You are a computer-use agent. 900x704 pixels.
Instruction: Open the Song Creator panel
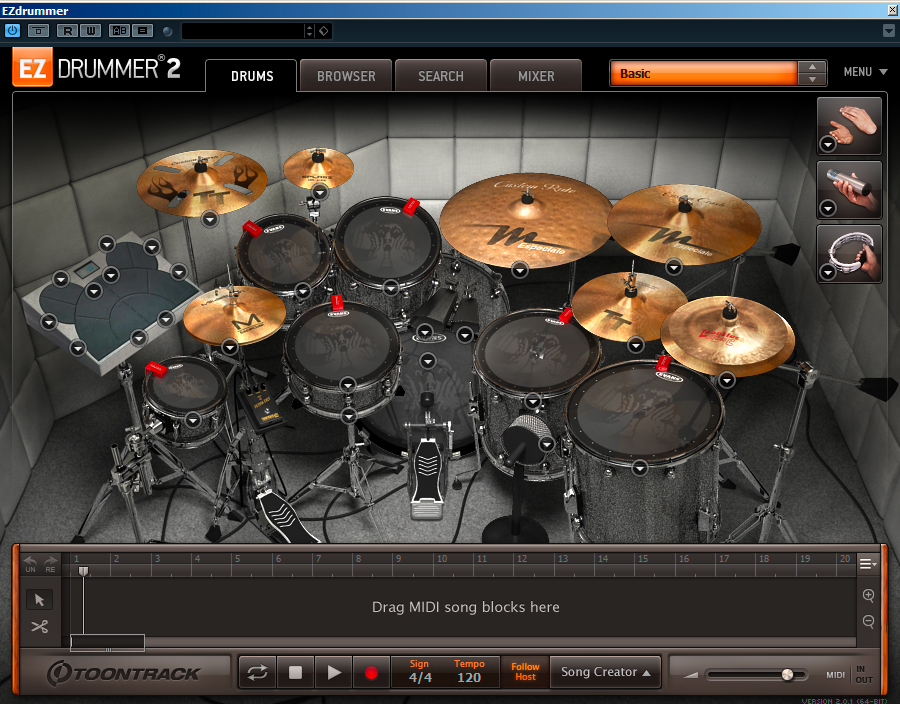606,672
